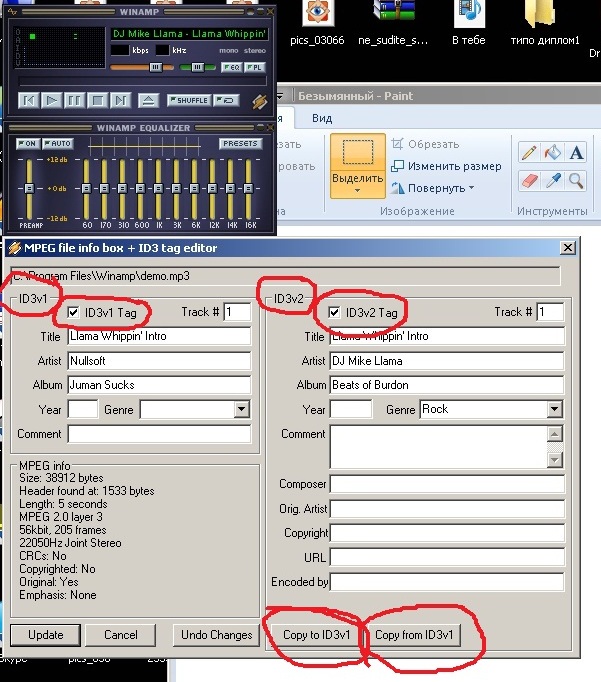
Task: Click ID3v1 Artist field containing Nullsoft
Action: pos(159,361)
